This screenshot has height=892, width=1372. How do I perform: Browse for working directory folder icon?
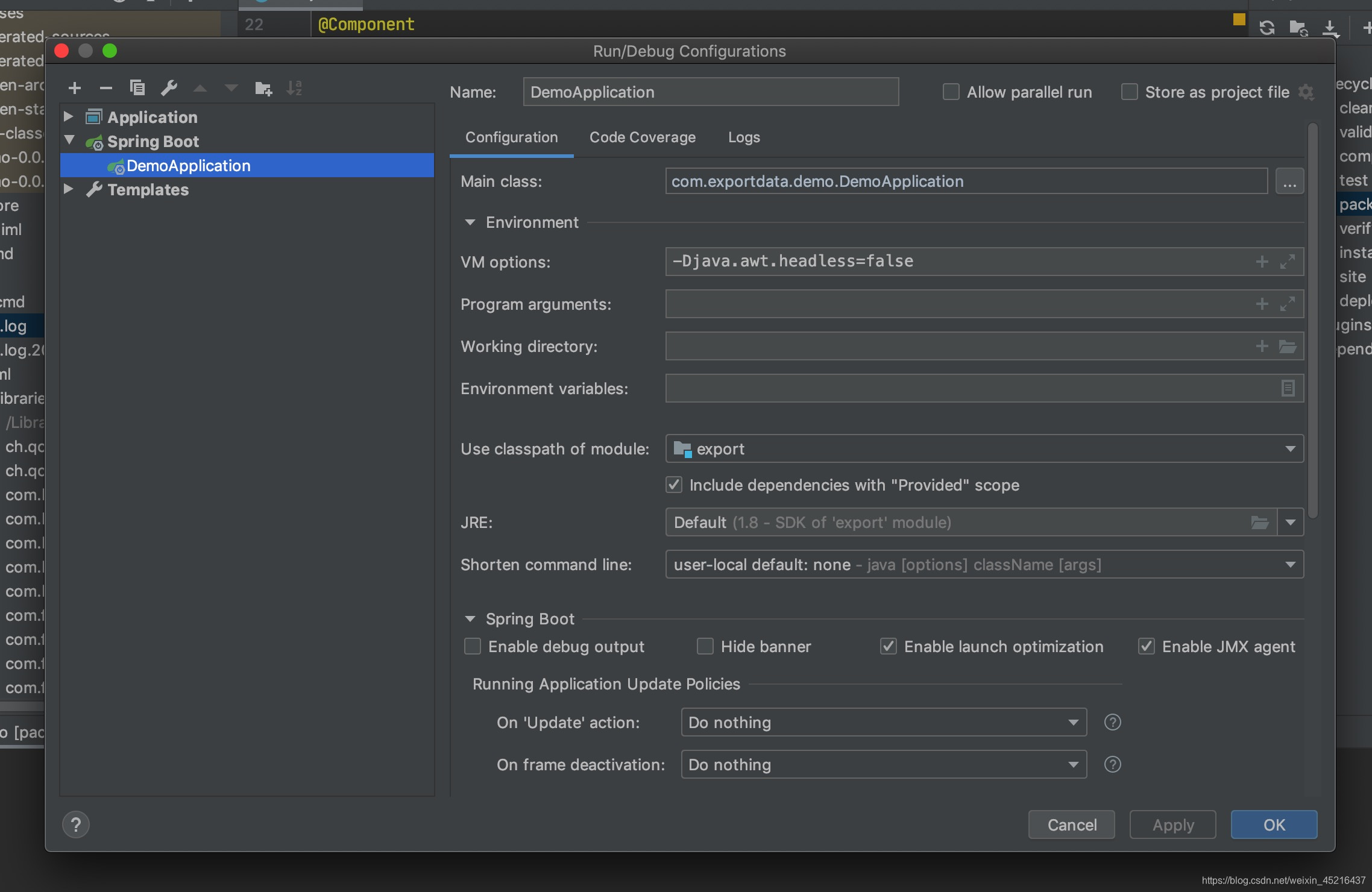(x=1288, y=346)
